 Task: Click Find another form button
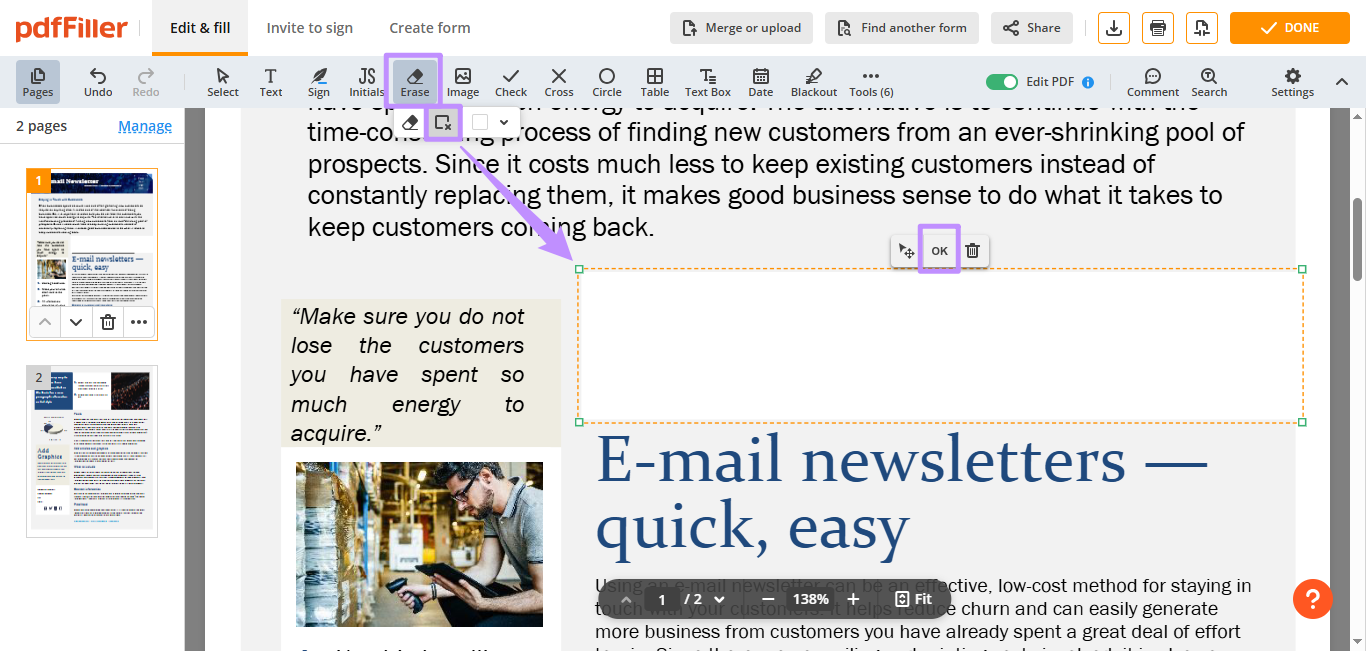coord(902,28)
